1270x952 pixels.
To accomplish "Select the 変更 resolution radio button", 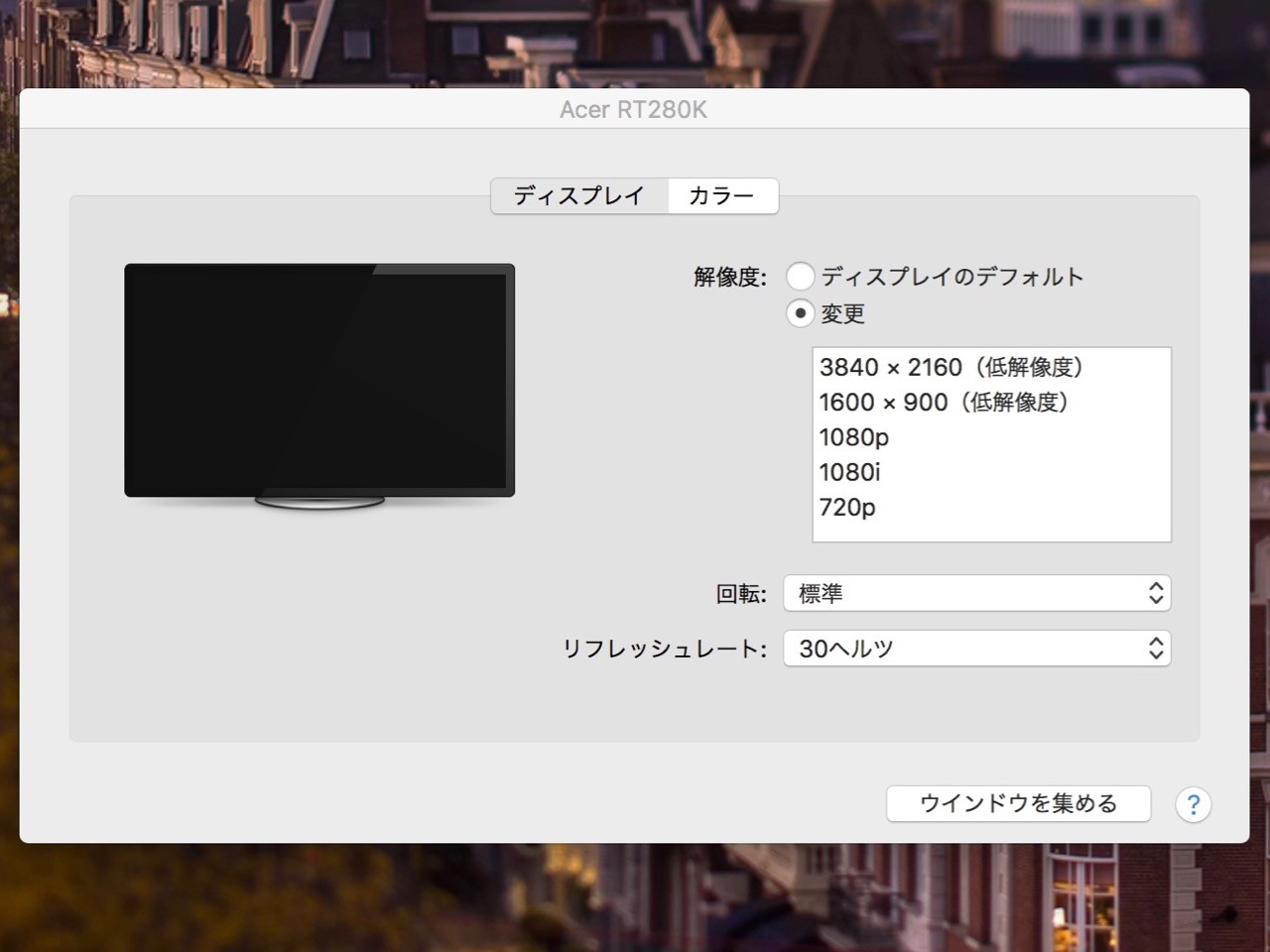I will (x=800, y=313).
